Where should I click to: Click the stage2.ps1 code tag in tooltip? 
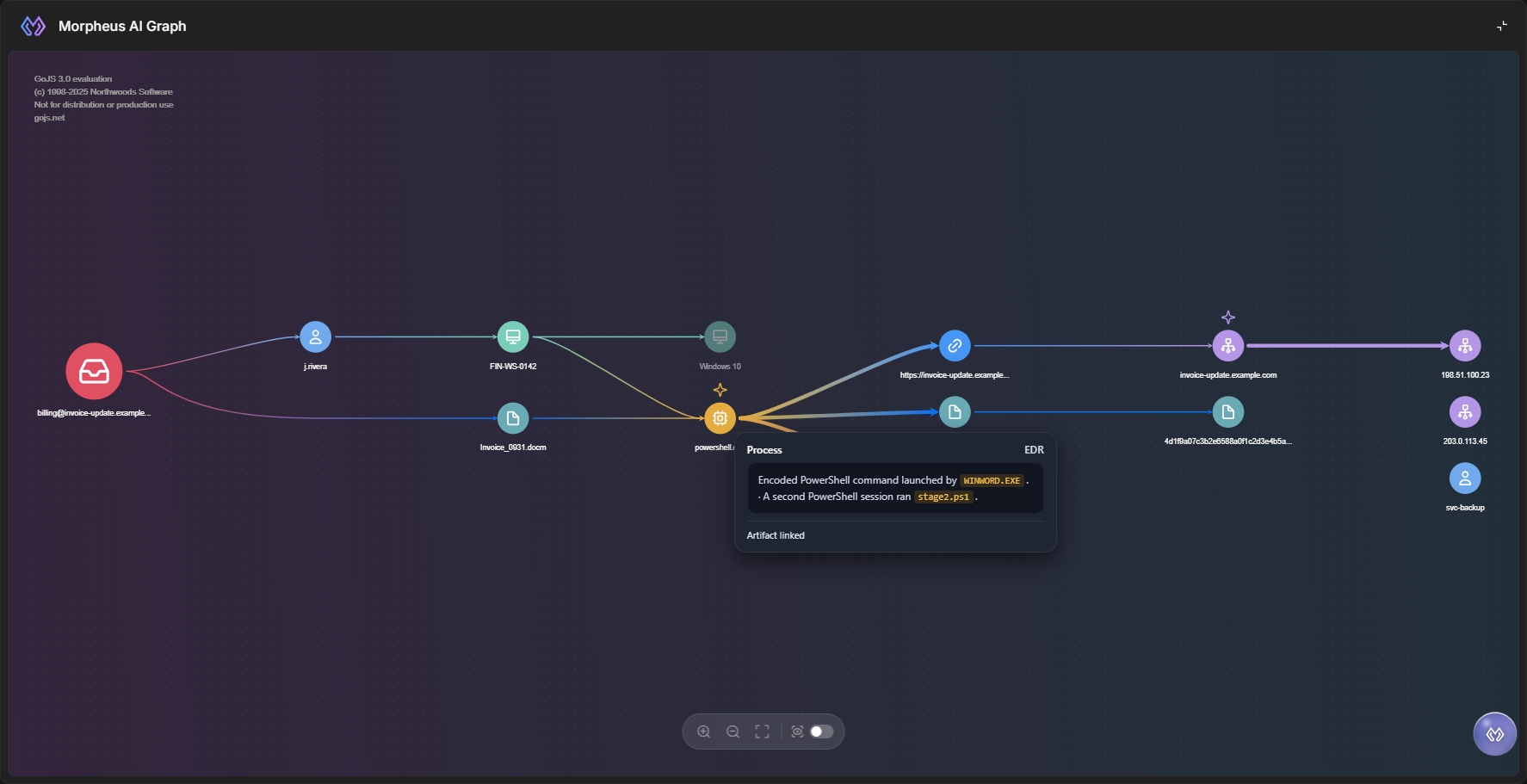click(943, 497)
